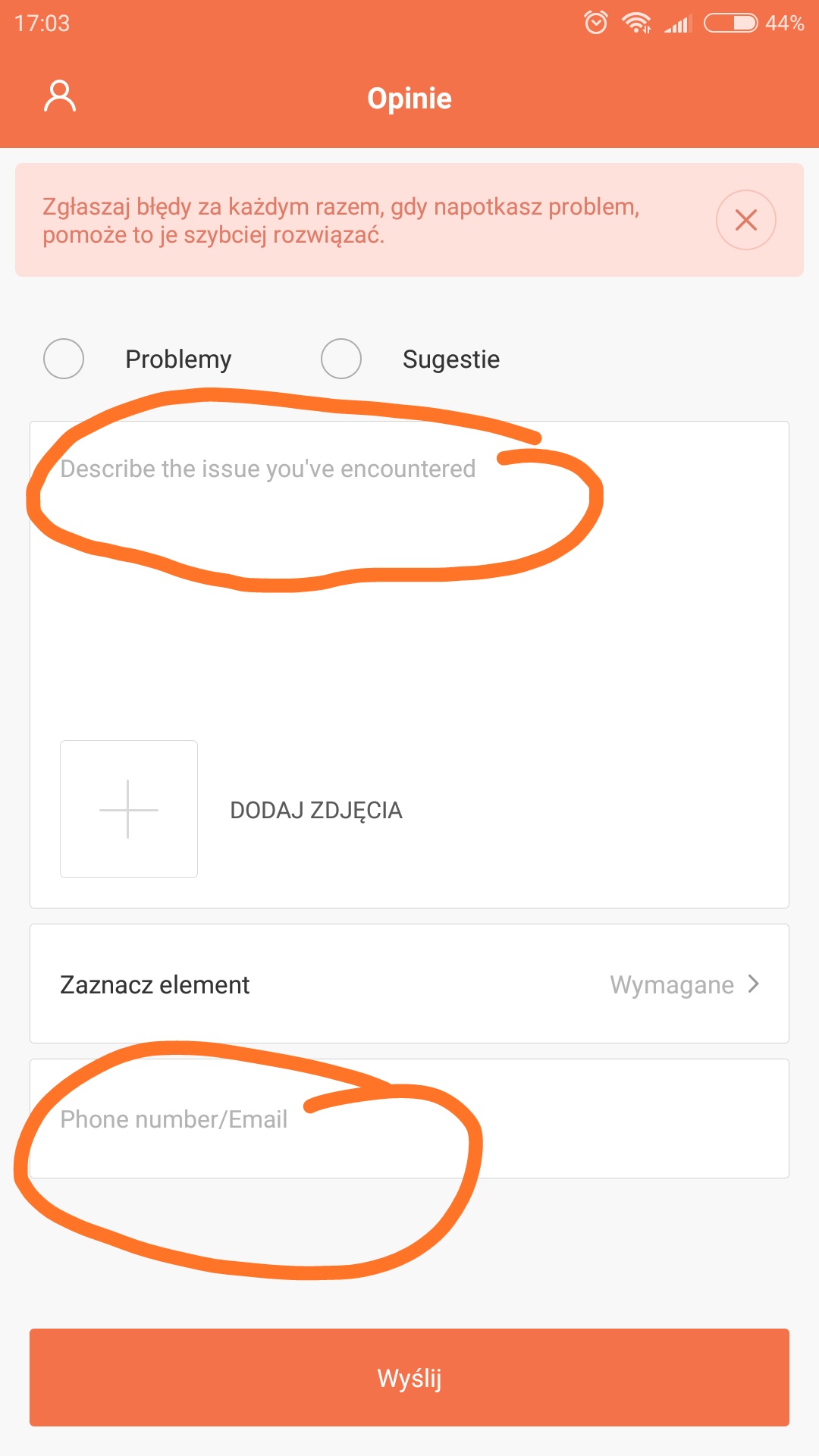Expand the Zaznacz element chevron
The height and width of the screenshot is (1456, 819).
point(754,984)
